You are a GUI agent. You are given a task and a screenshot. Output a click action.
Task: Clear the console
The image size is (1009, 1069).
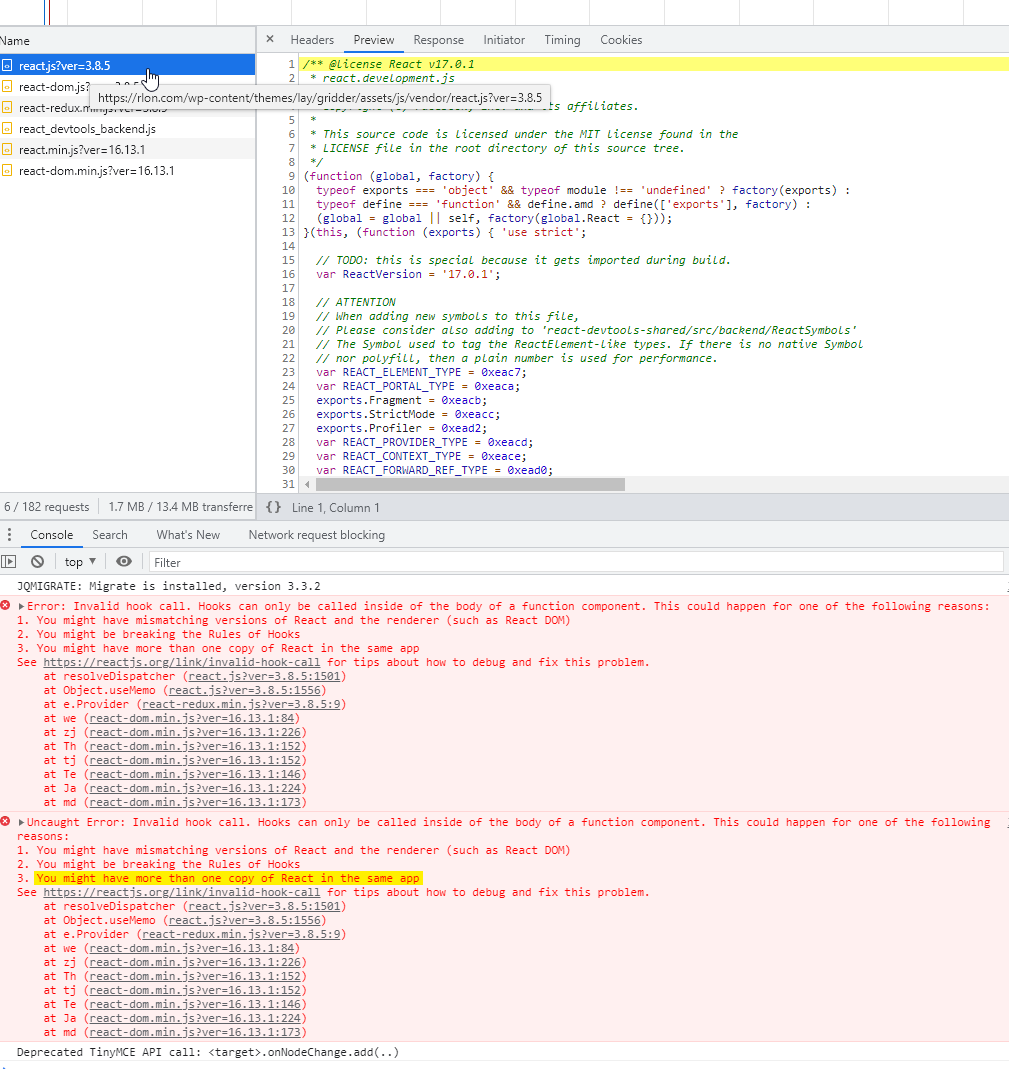coord(37,562)
